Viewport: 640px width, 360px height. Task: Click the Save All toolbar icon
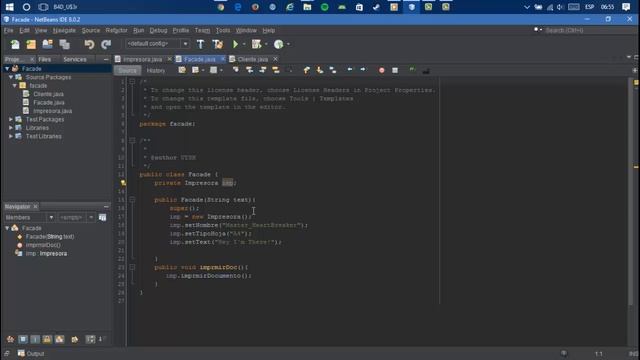point(64,44)
